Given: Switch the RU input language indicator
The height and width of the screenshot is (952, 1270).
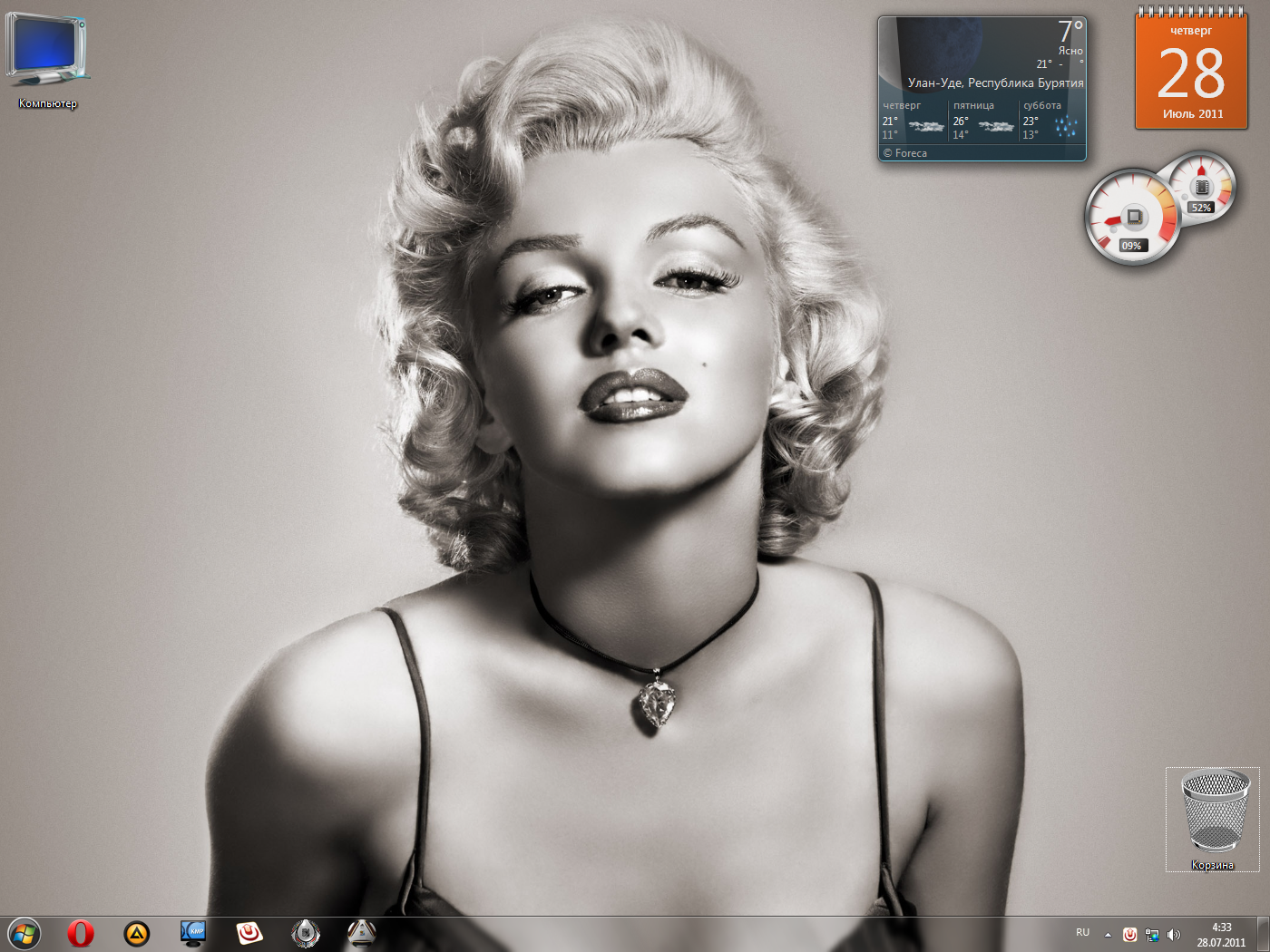Looking at the screenshot, I should tap(1082, 933).
